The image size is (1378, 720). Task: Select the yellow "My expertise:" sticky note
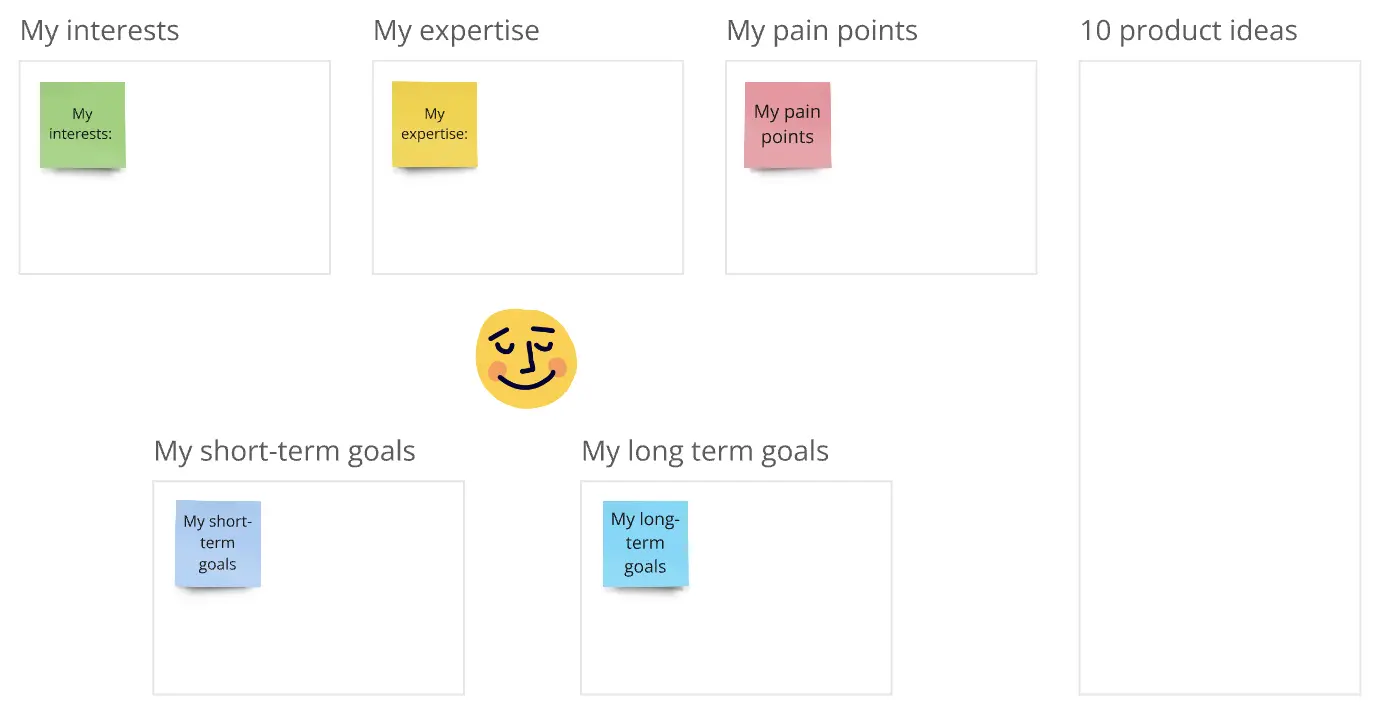point(434,125)
